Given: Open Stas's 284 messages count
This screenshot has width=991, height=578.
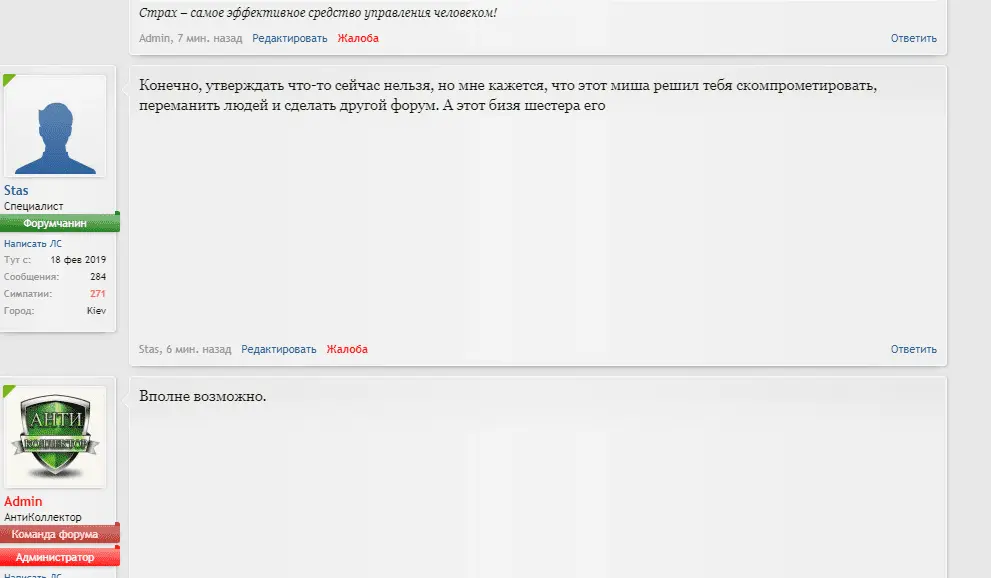Looking at the screenshot, I should (x=98, y=277).
